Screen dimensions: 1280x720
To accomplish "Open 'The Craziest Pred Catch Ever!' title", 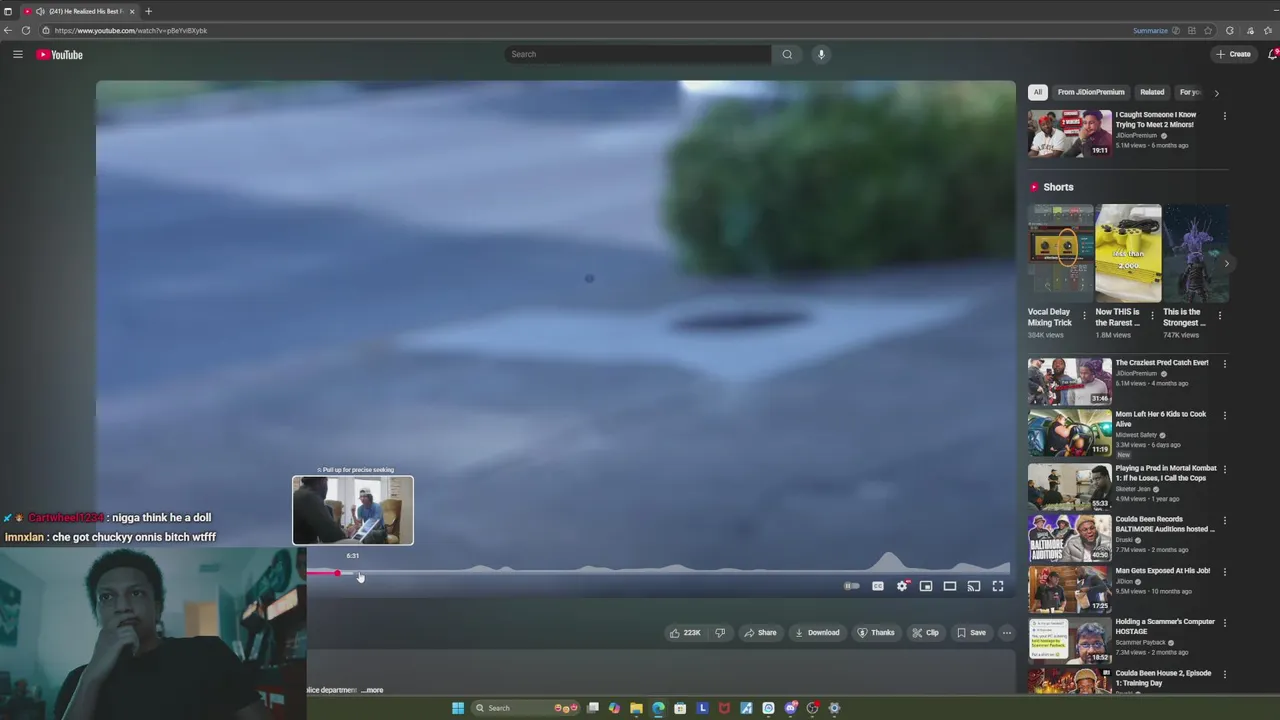I will click(x=1162, y=363).
